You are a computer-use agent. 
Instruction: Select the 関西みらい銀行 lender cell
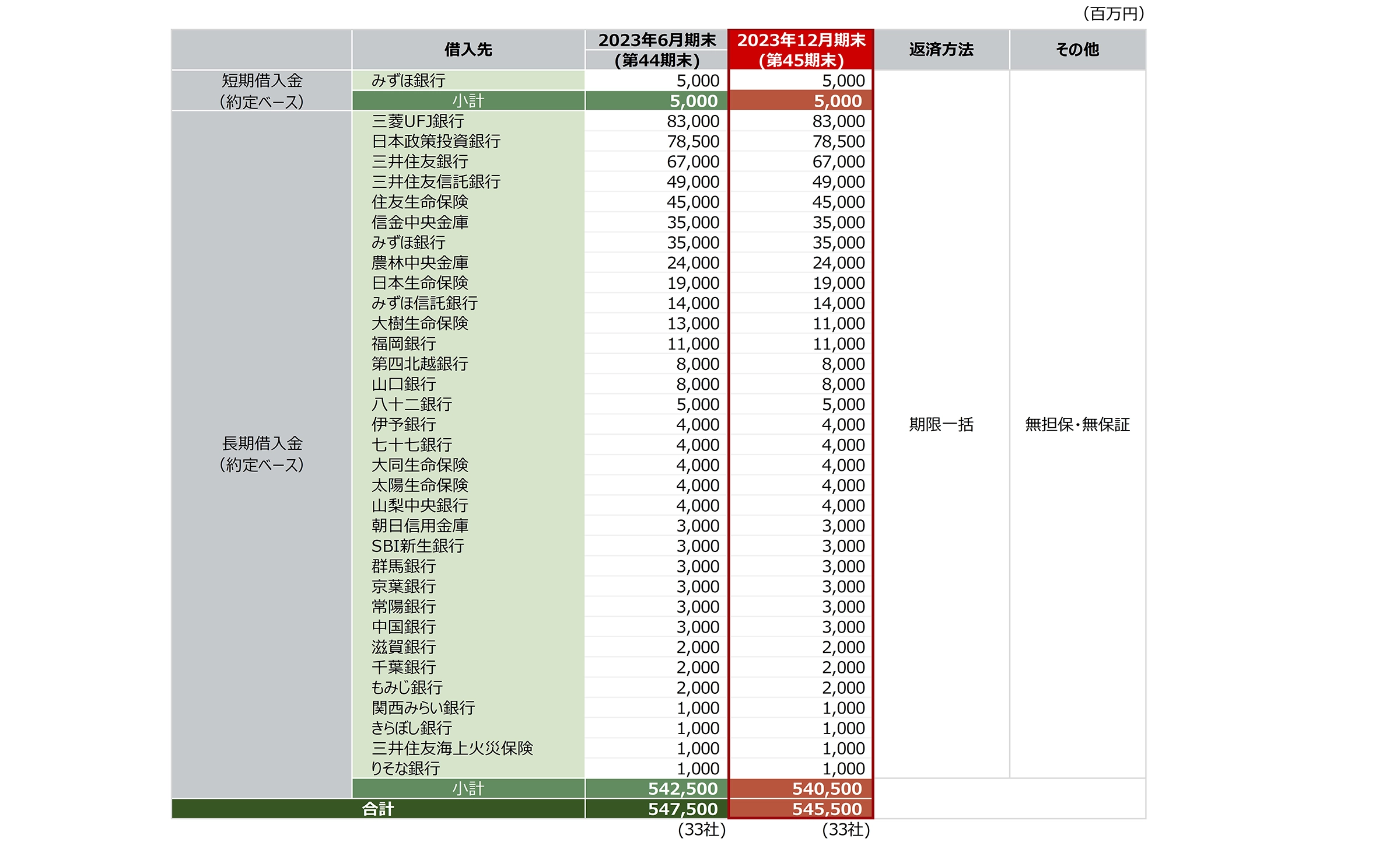[468, 708]
